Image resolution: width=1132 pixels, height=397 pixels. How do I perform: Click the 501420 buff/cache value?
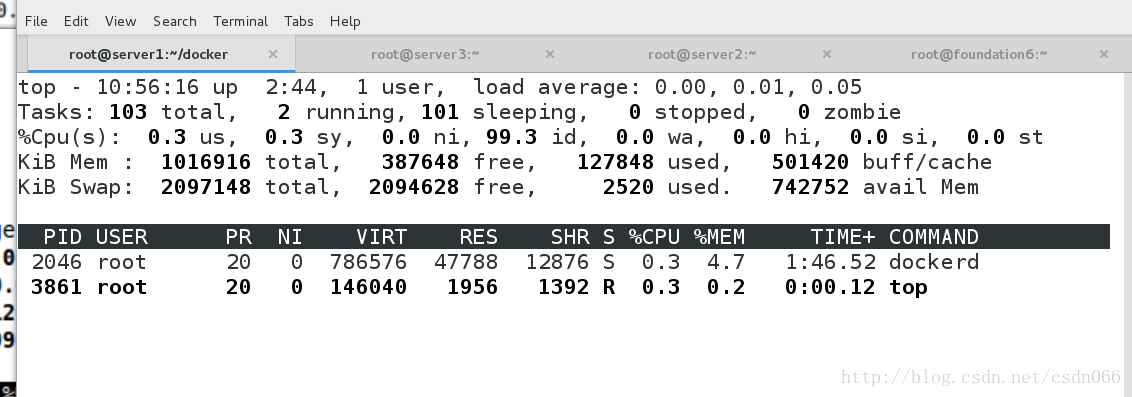(810, 162)
